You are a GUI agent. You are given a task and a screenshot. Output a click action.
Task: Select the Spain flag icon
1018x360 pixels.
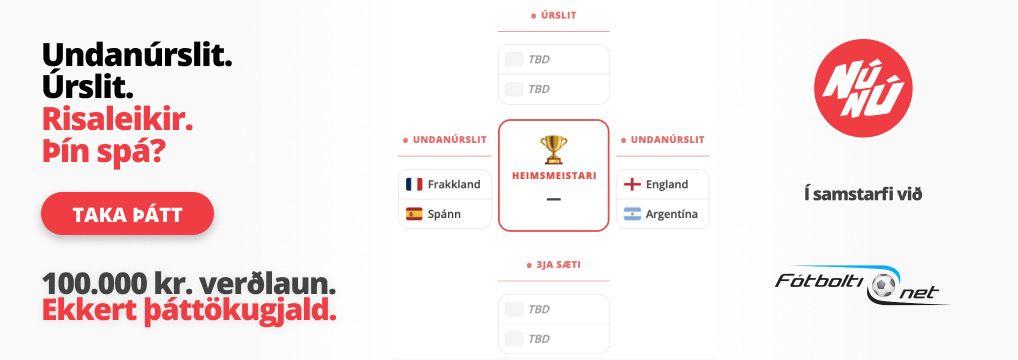coord(414,214)
